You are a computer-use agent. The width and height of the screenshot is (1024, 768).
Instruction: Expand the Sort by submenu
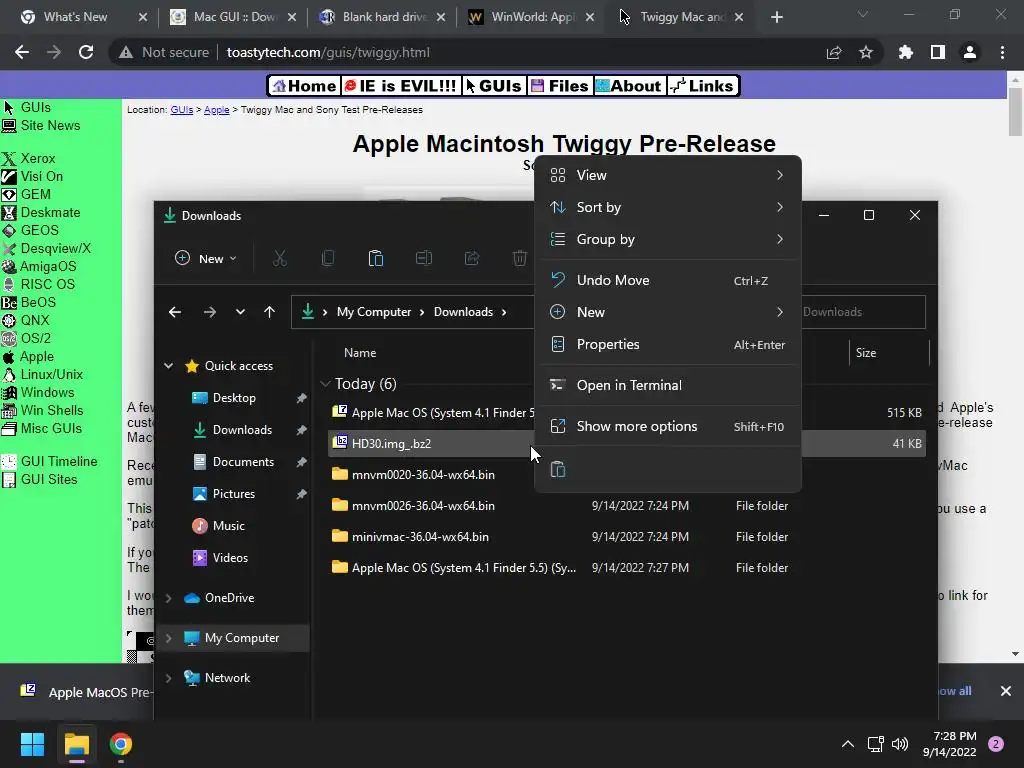[x=667, y=207]
